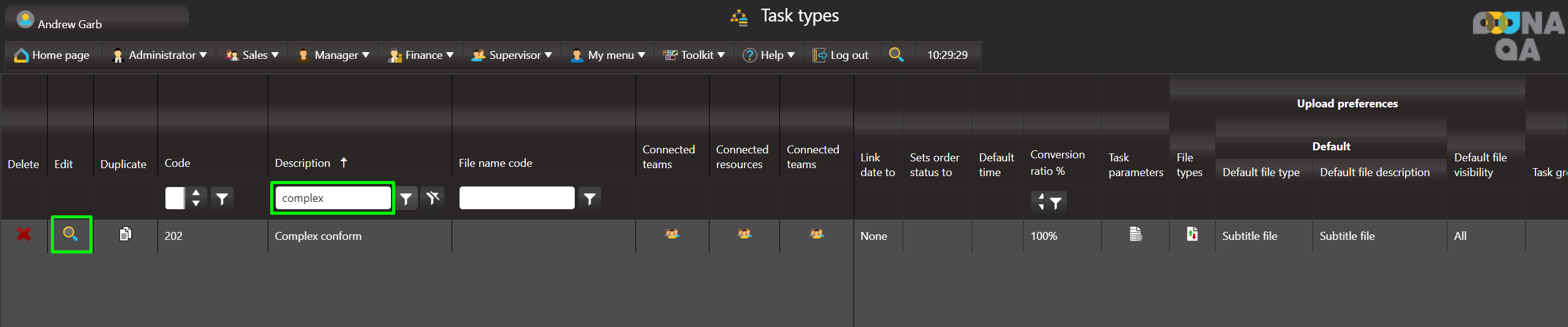1568x327 pixels.
Task: Open the Help menu
Action: click(x=769, y=55)
